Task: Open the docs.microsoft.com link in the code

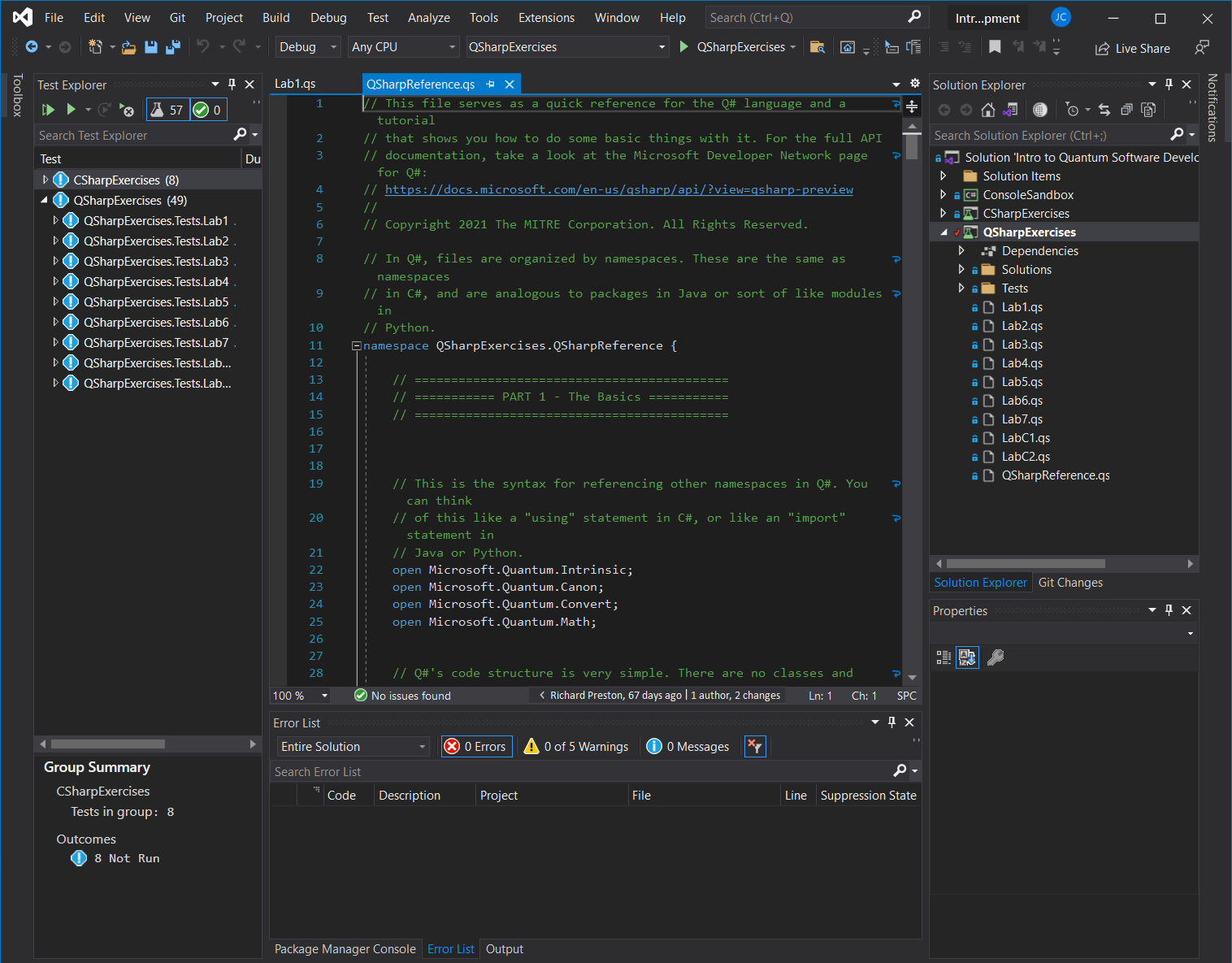Action: pos(618,189)
